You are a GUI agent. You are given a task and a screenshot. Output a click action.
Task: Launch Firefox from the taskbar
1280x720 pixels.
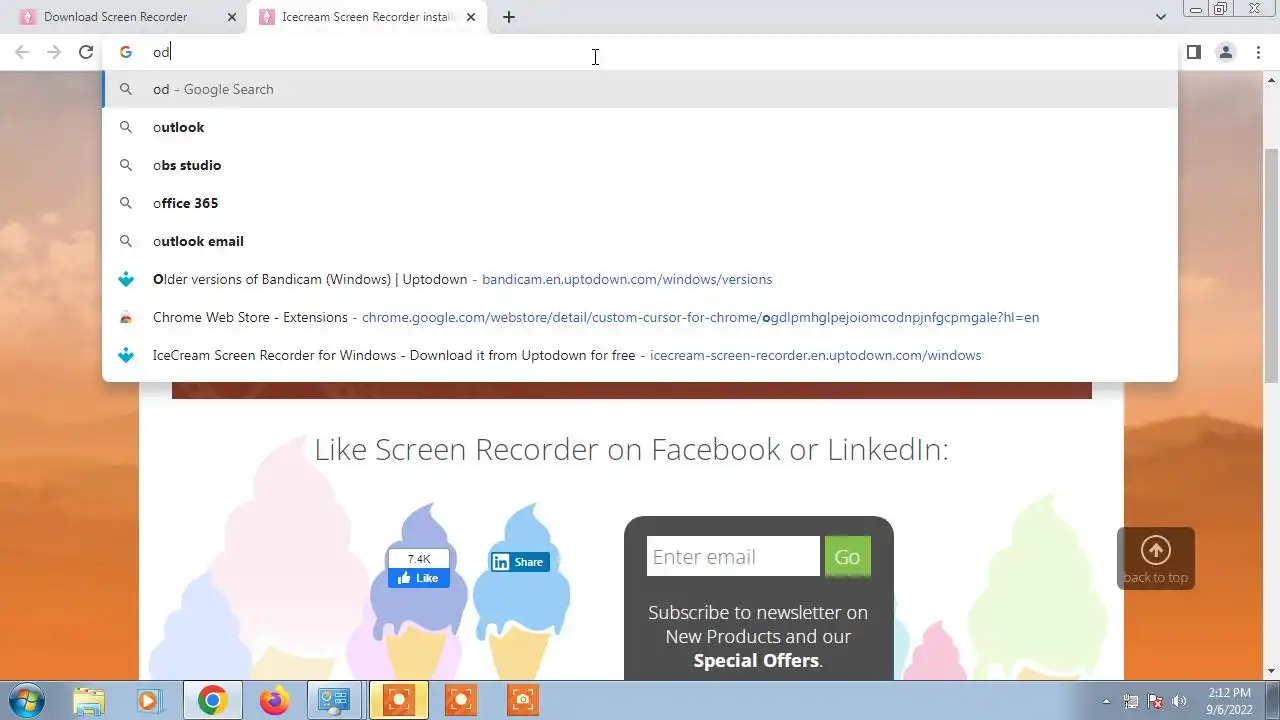click(273, 700)
